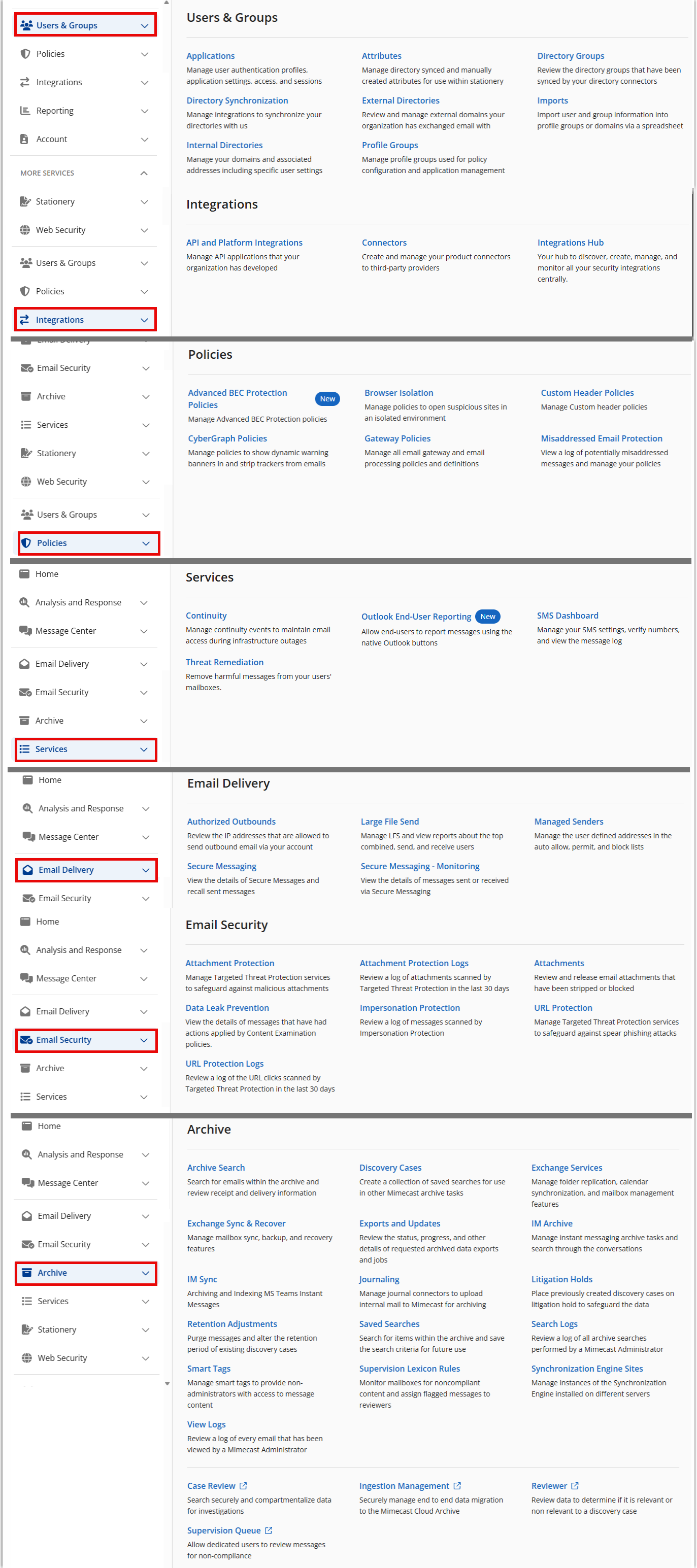
Task: Select the highlighted Archive menu item
Action: point(86,1272)
